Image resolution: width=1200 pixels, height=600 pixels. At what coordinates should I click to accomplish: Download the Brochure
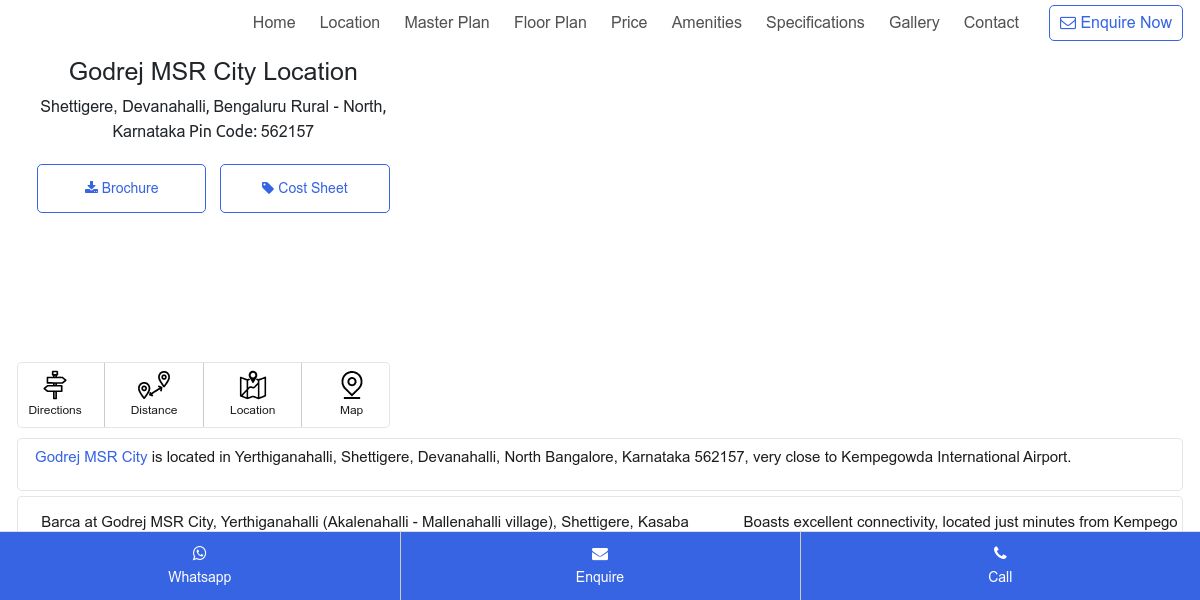click(x=121, y=188)
